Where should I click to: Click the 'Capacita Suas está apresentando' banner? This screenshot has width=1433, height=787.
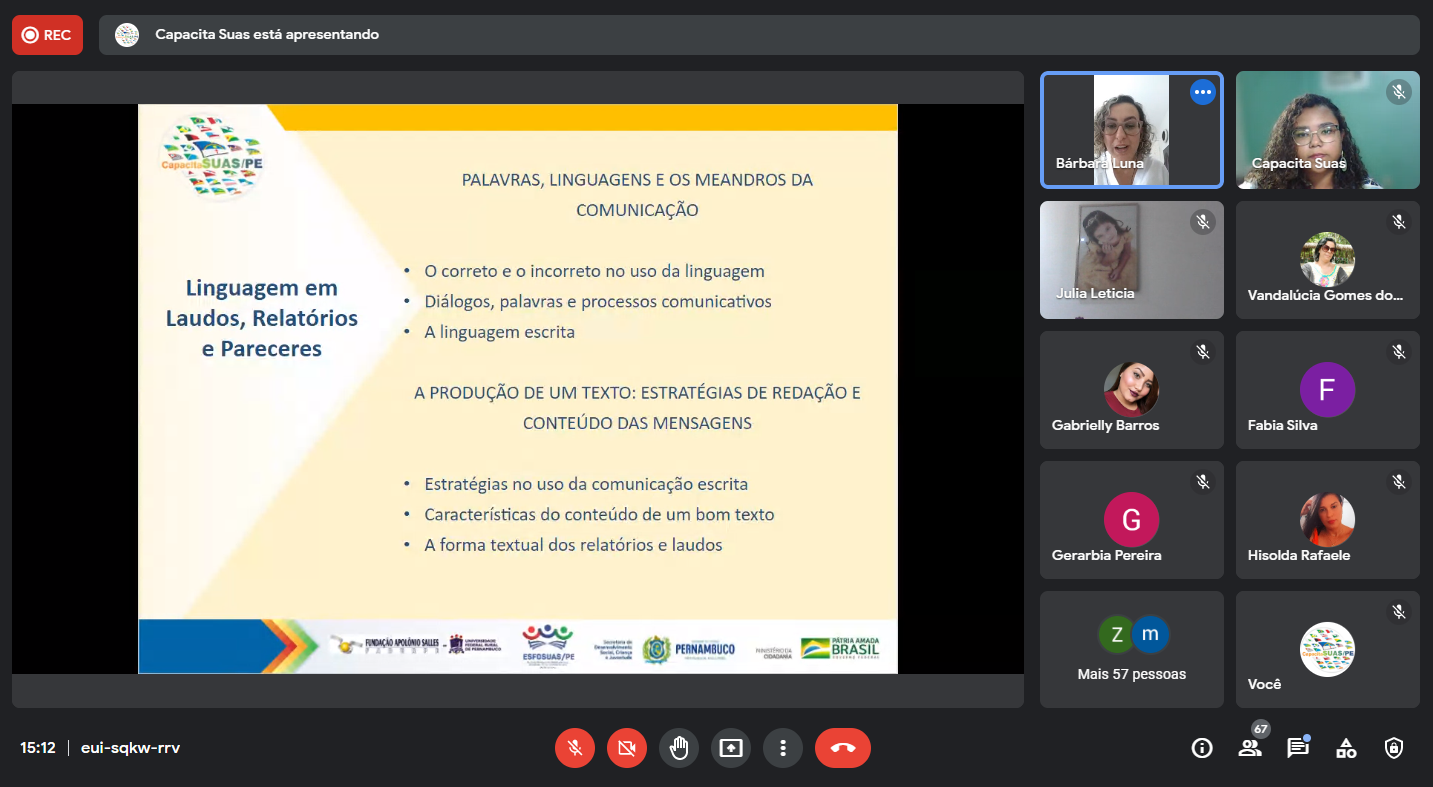tap(266, 35)
